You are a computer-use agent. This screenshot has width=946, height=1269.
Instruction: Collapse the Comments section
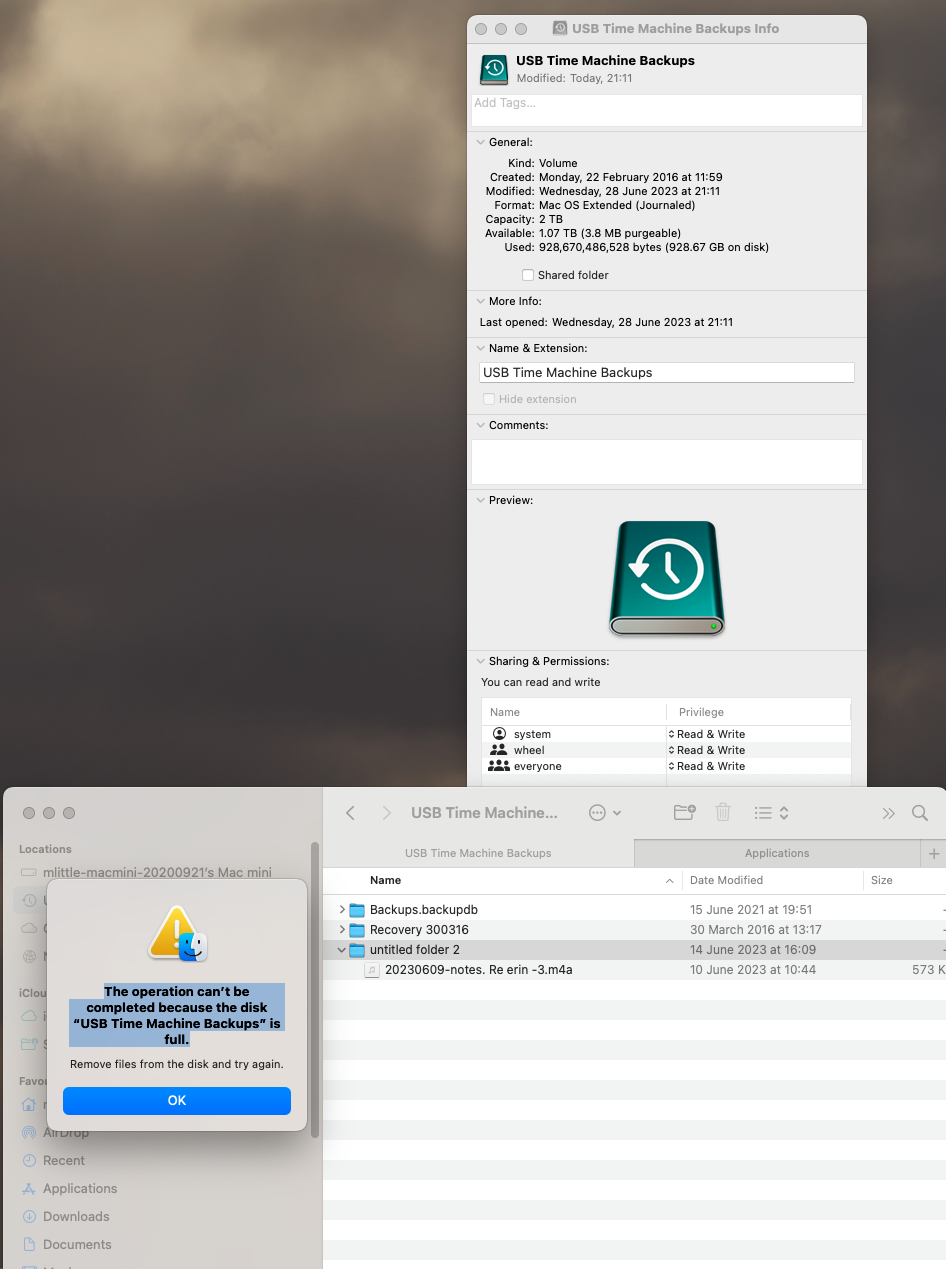480,425
